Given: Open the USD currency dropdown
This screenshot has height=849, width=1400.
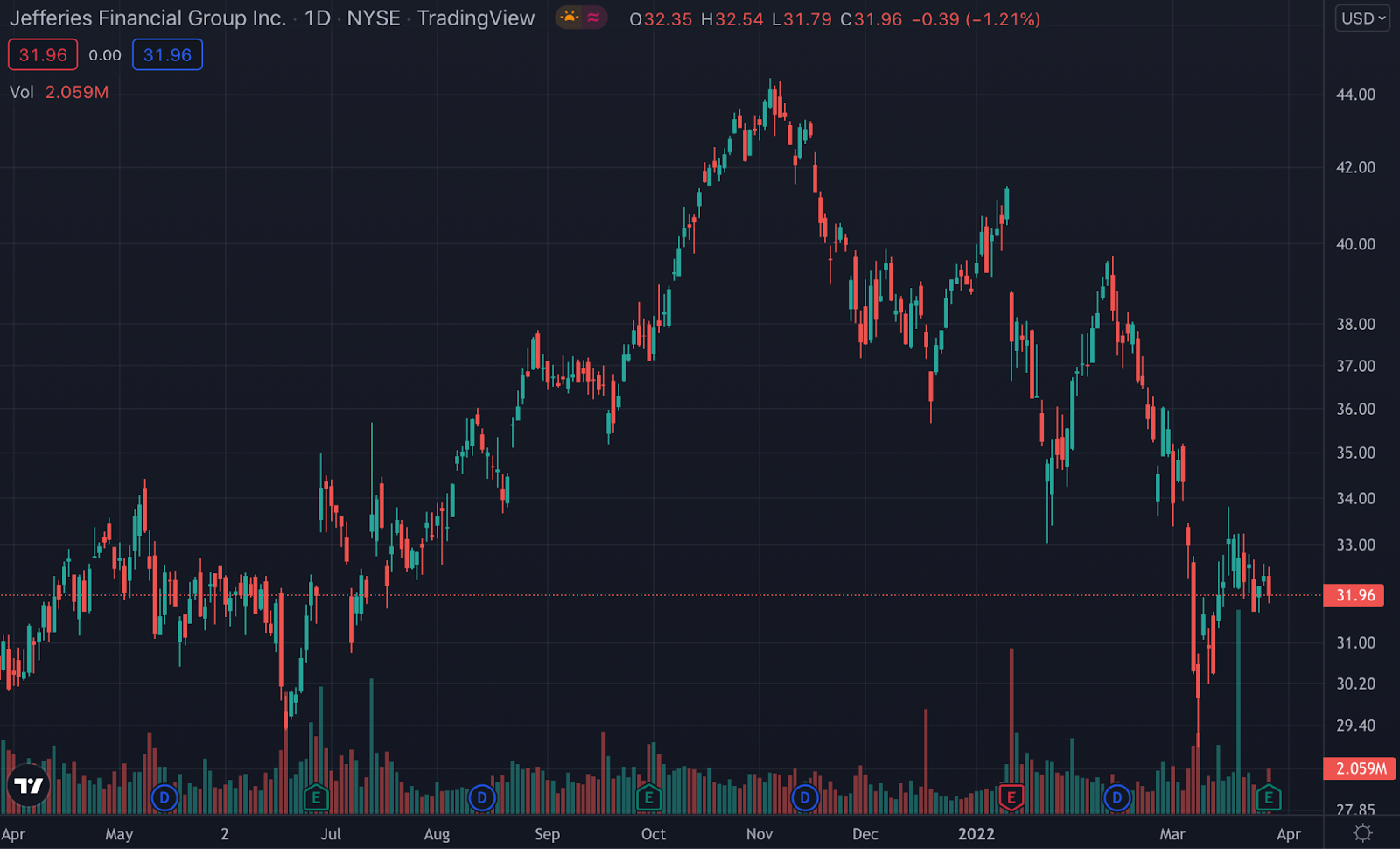Looking at the screenshot, I should (x=1362, y=18).
